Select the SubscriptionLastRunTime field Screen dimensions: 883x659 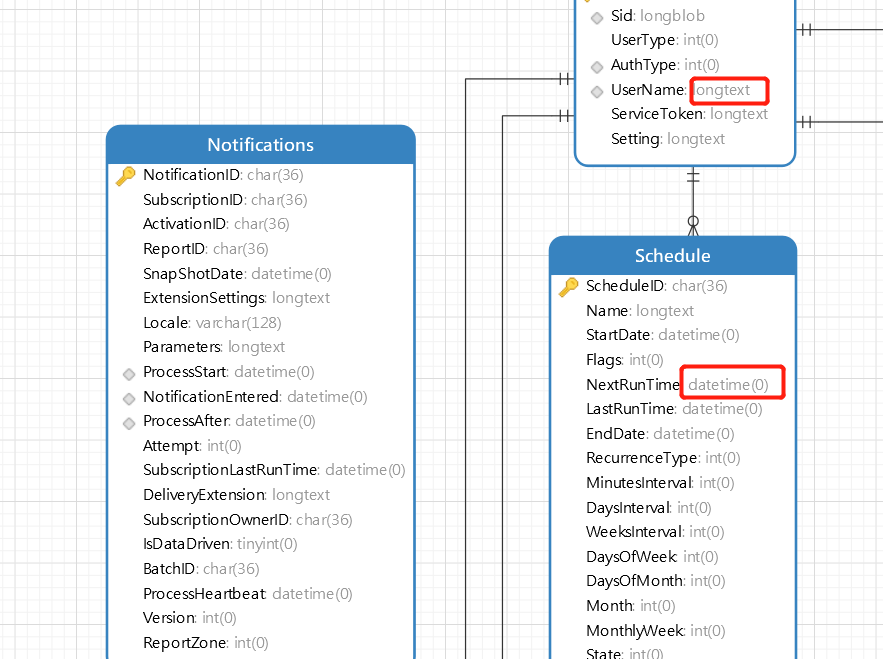click(274, 470)
